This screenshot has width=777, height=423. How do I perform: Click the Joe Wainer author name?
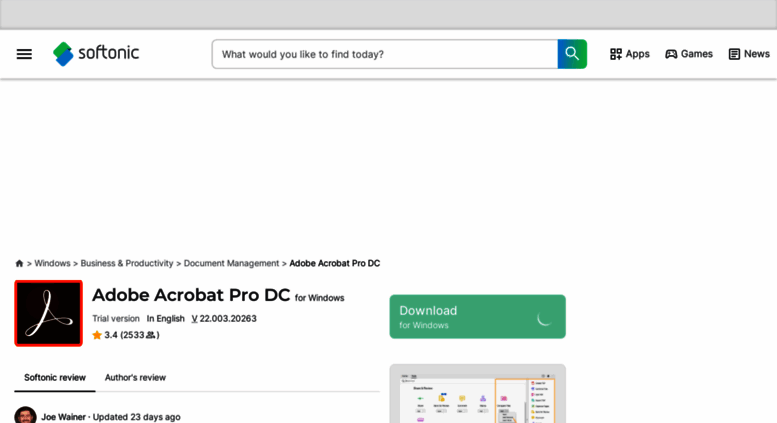[x=63, y=417]
